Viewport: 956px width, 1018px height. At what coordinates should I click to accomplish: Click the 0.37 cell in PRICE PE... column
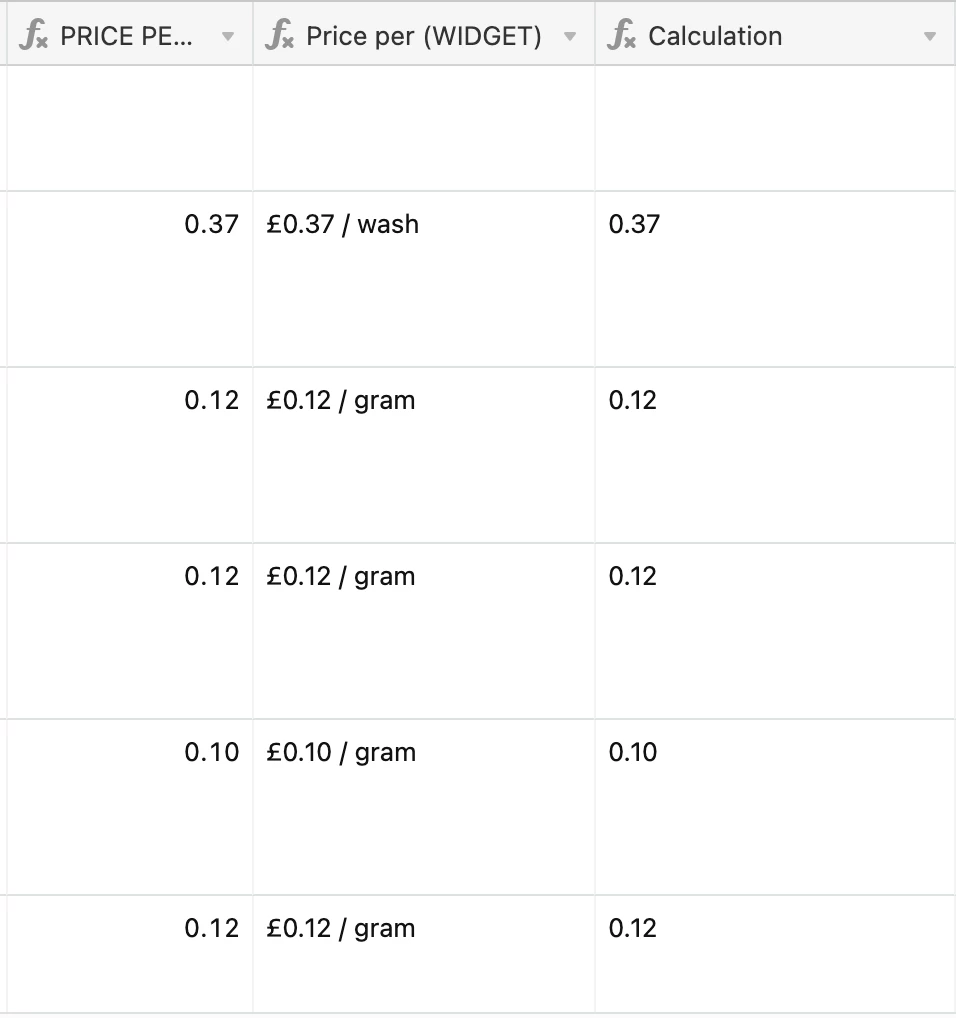point(130,279)
